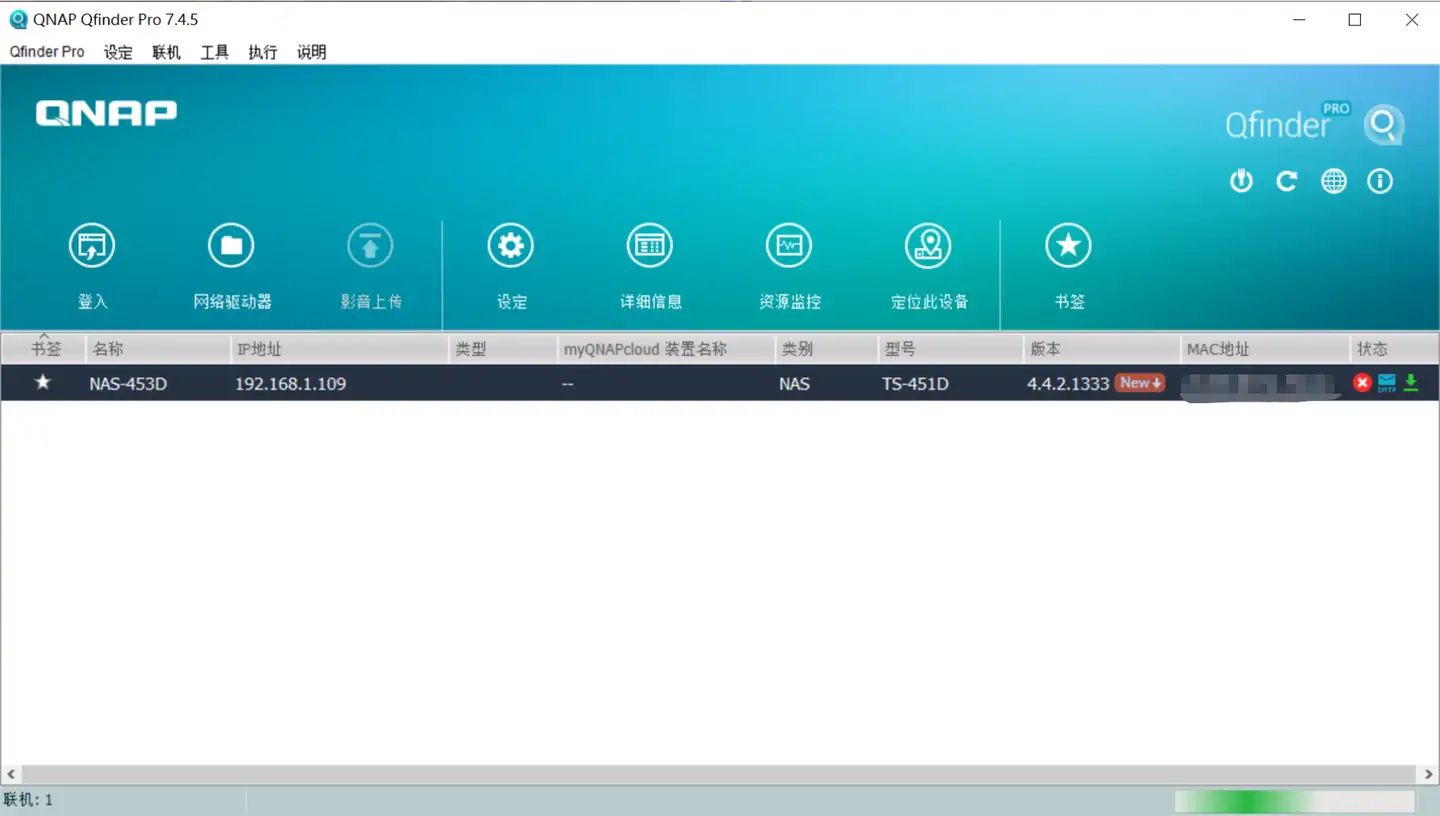Sort by 状态 column header

[1395, 349]
